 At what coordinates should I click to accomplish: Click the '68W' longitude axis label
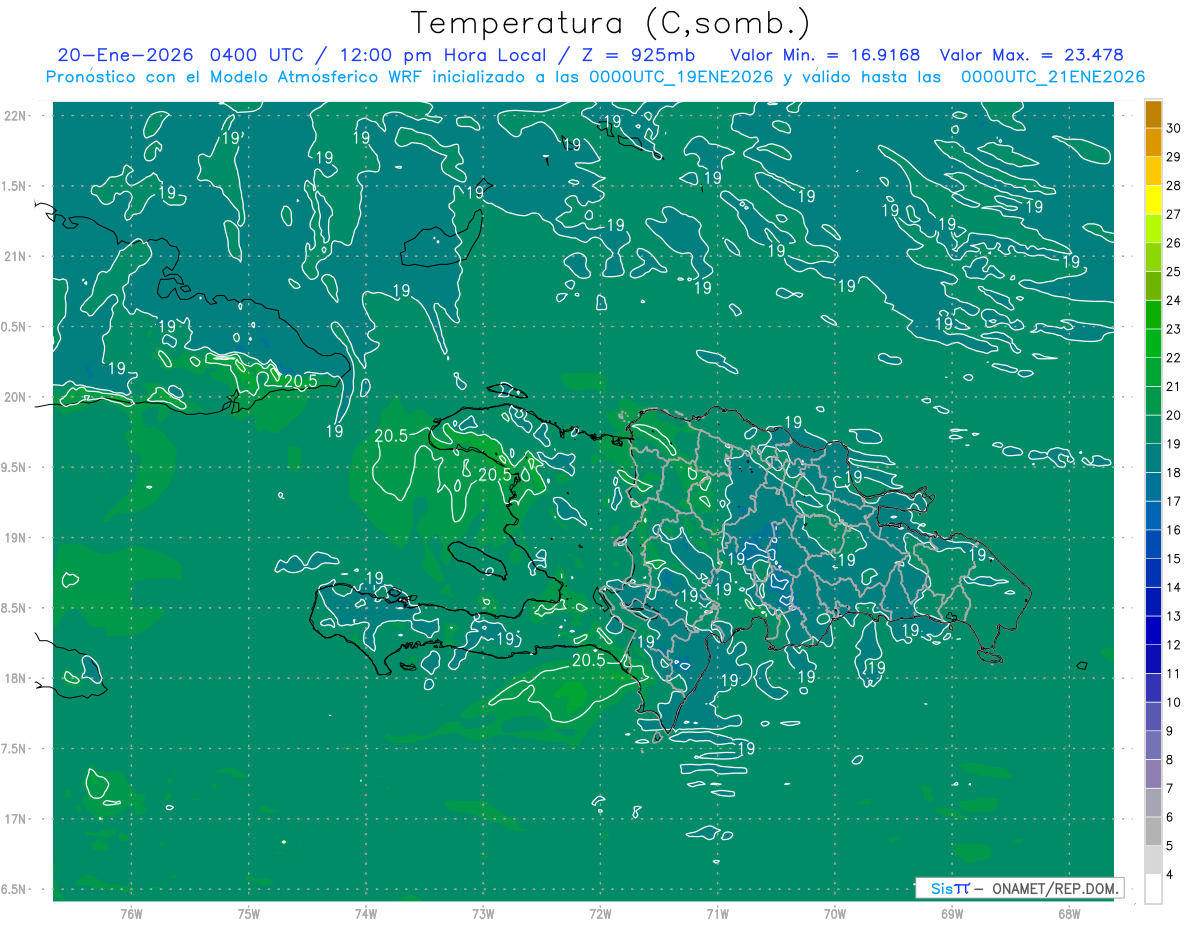pyautogui.click(x=1069, y=914)
